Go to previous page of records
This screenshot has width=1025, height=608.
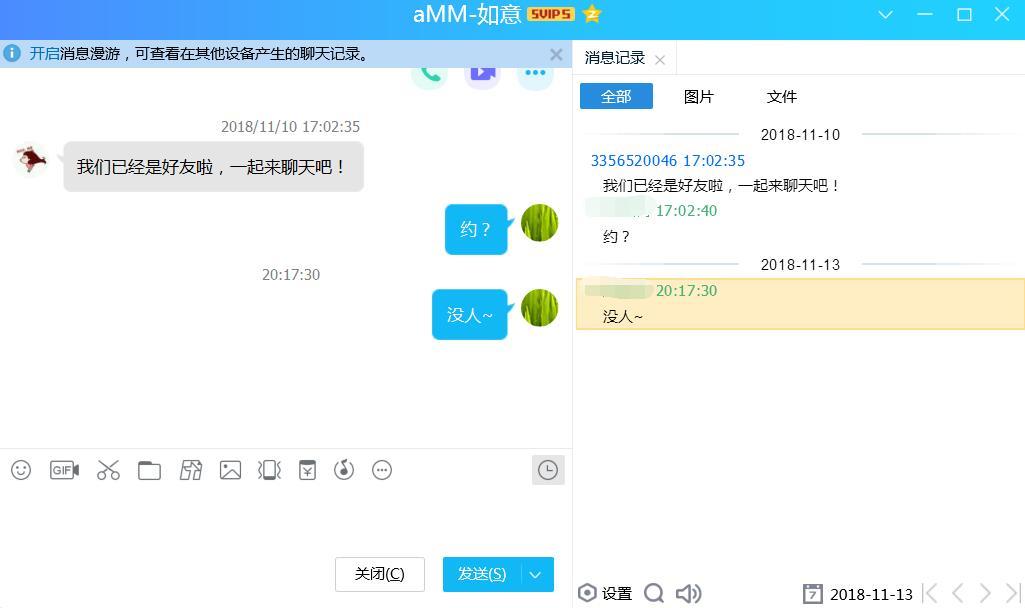(958, 593)
